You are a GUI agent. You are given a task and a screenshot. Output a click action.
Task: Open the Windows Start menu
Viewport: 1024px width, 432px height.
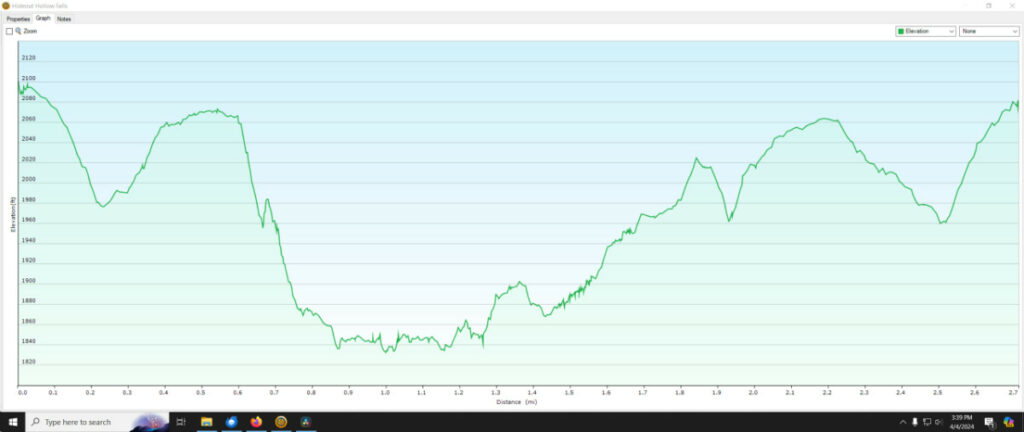12,422
